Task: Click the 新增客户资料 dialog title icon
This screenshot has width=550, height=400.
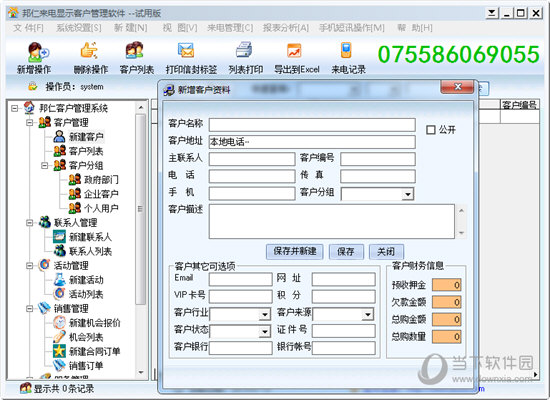Action: pyautogui.click(x=169, y=90)
